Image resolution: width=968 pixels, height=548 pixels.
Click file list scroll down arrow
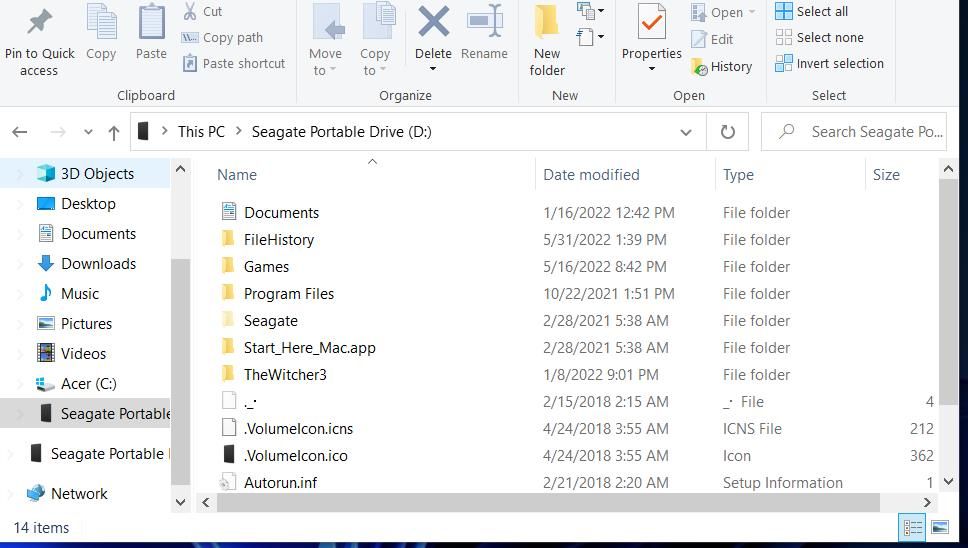(949, 481)
